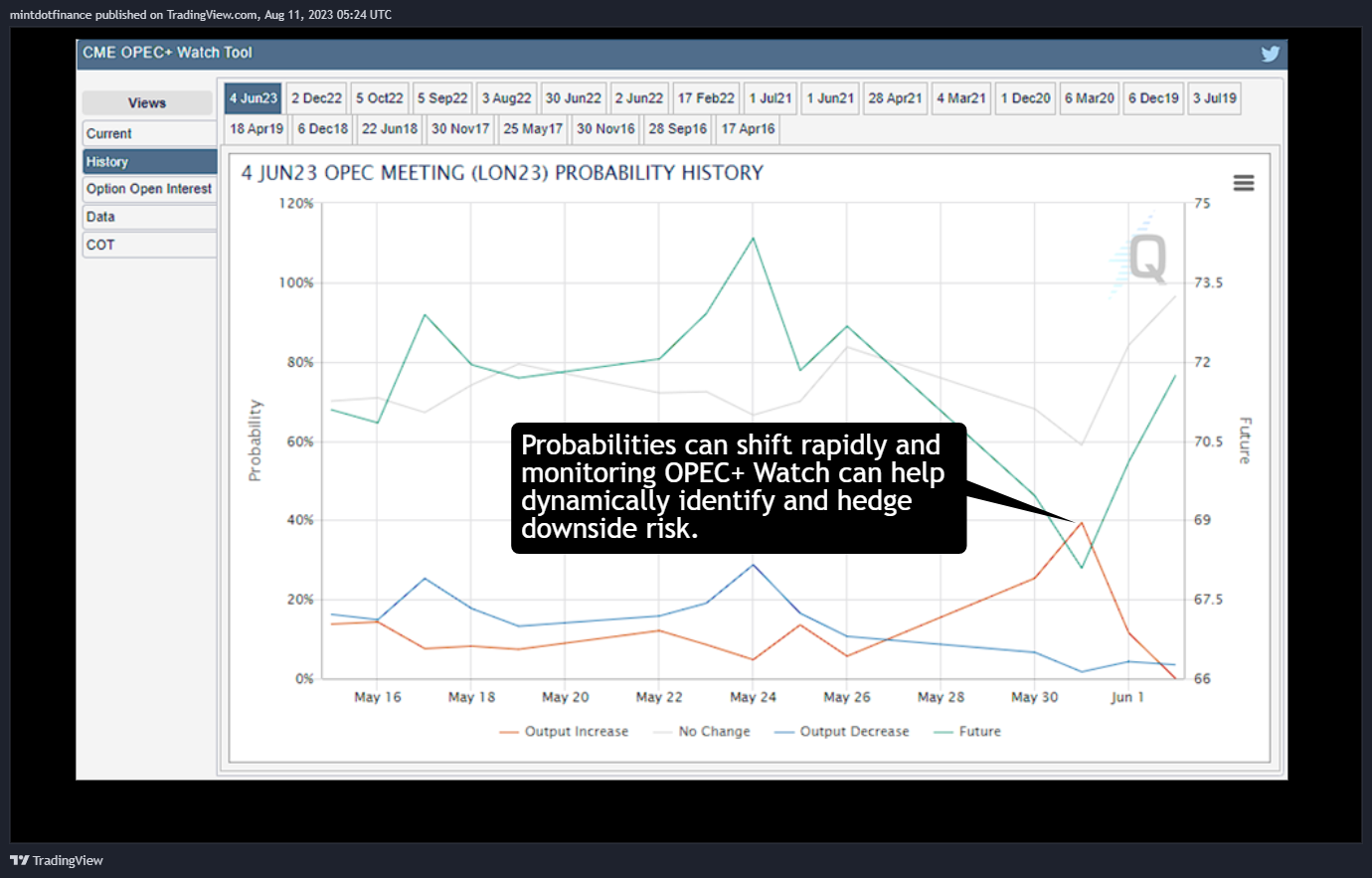Toggle the No Change legend series
This screenshot has height=878, width=1372.
[x=702, y=732]
